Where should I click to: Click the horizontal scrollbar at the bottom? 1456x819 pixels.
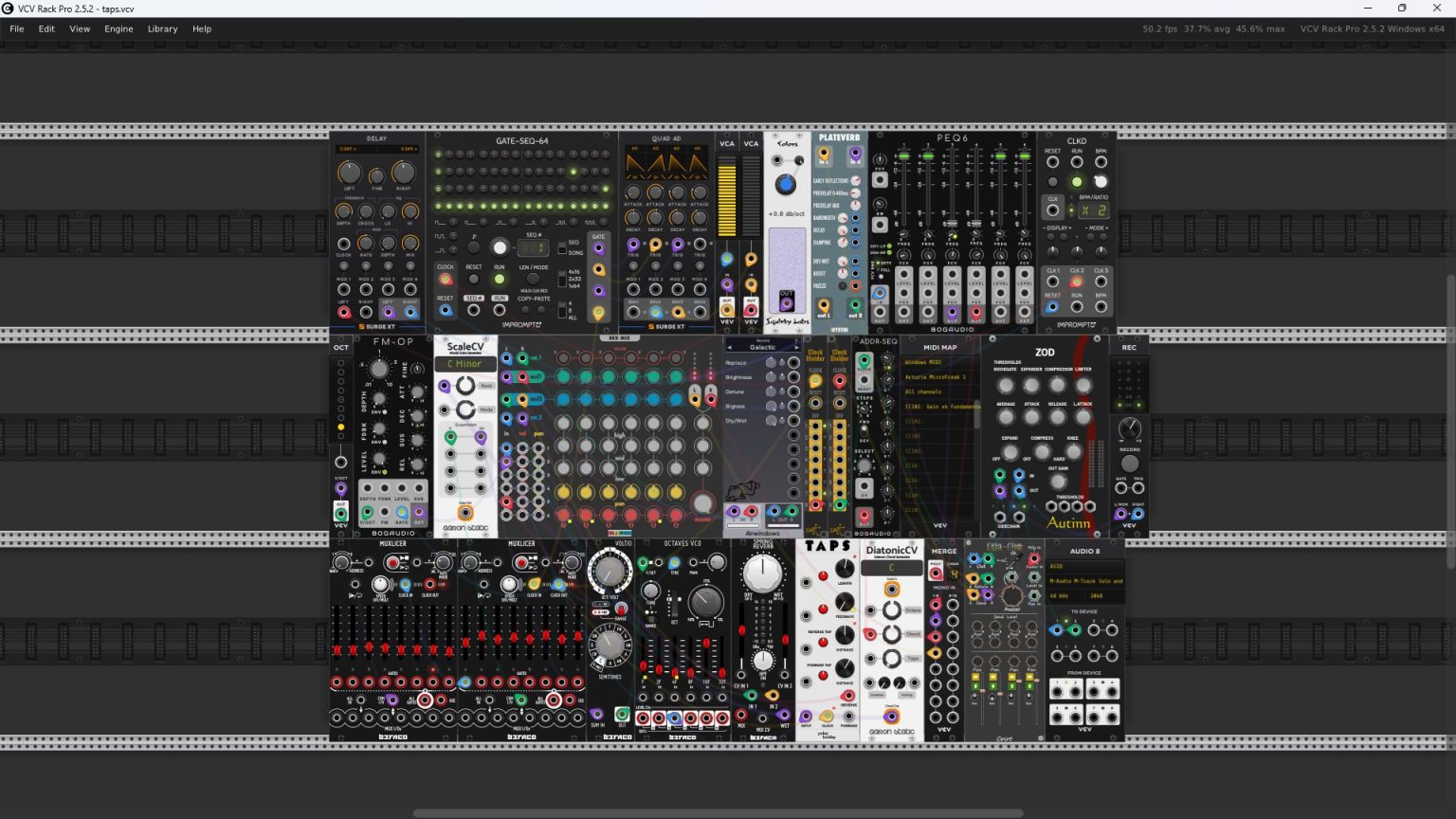[x=718, y=813]
